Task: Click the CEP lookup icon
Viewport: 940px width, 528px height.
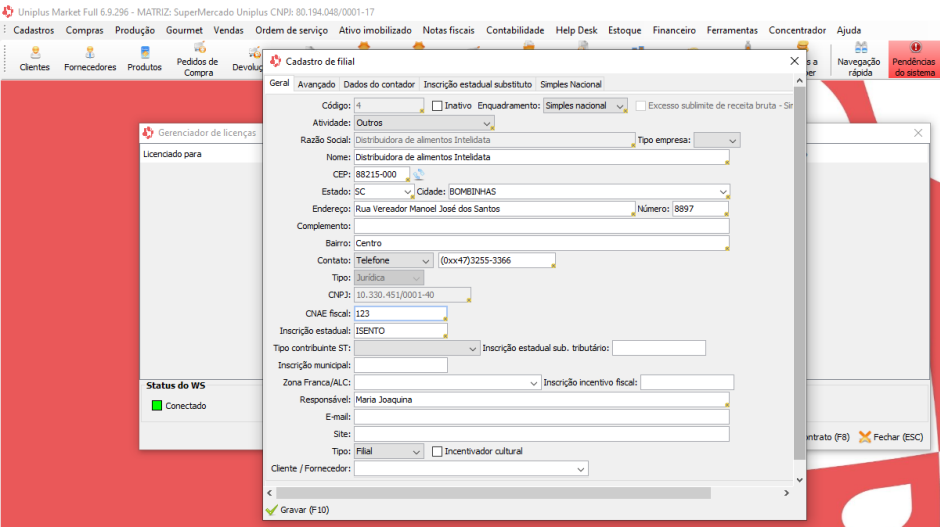Action: [418, 174]
